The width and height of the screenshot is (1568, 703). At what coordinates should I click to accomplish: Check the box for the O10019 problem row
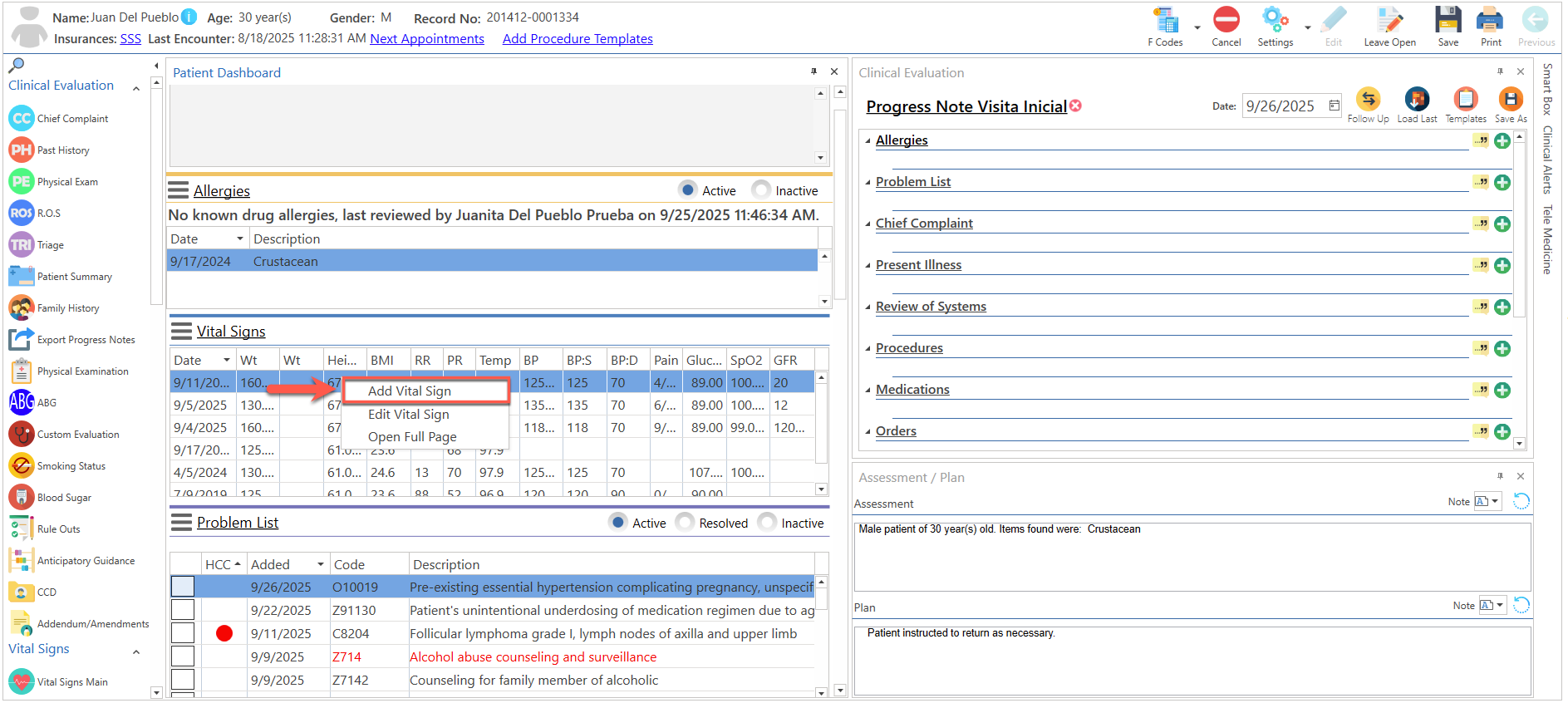point(183,587)
